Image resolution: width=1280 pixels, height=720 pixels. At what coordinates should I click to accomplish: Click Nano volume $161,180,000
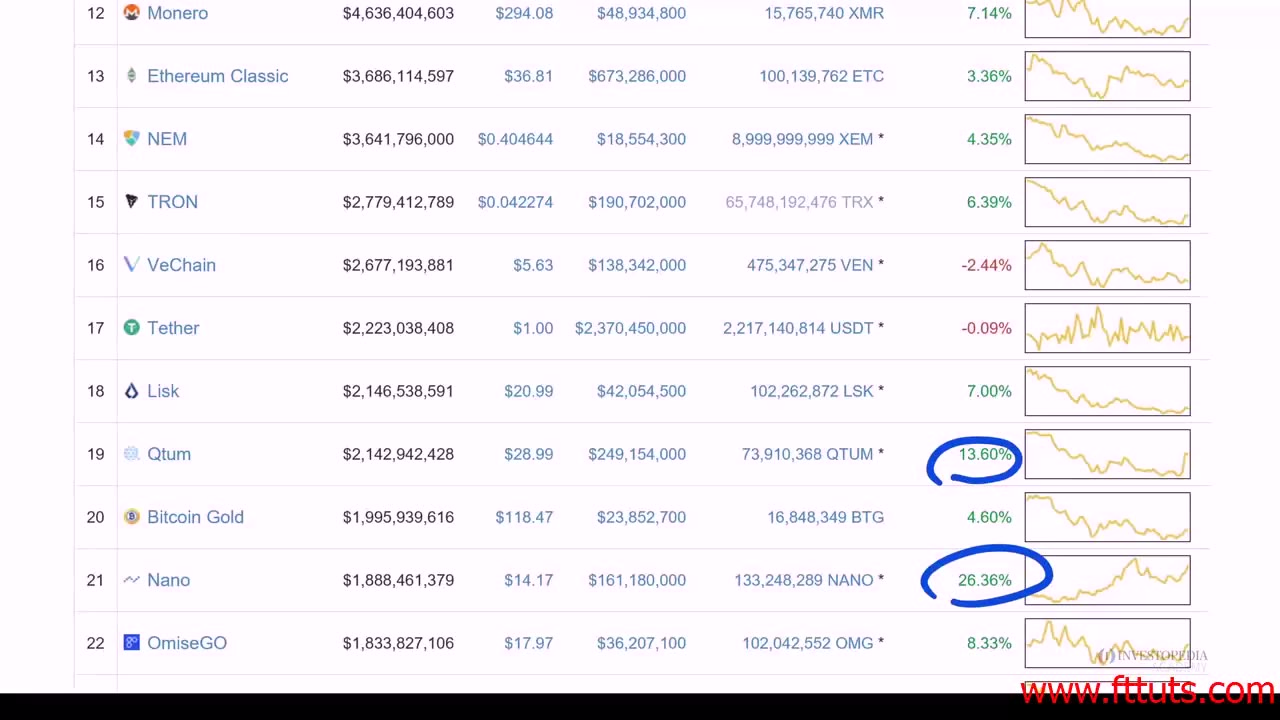pyautogui.click(x=637, y=580)
